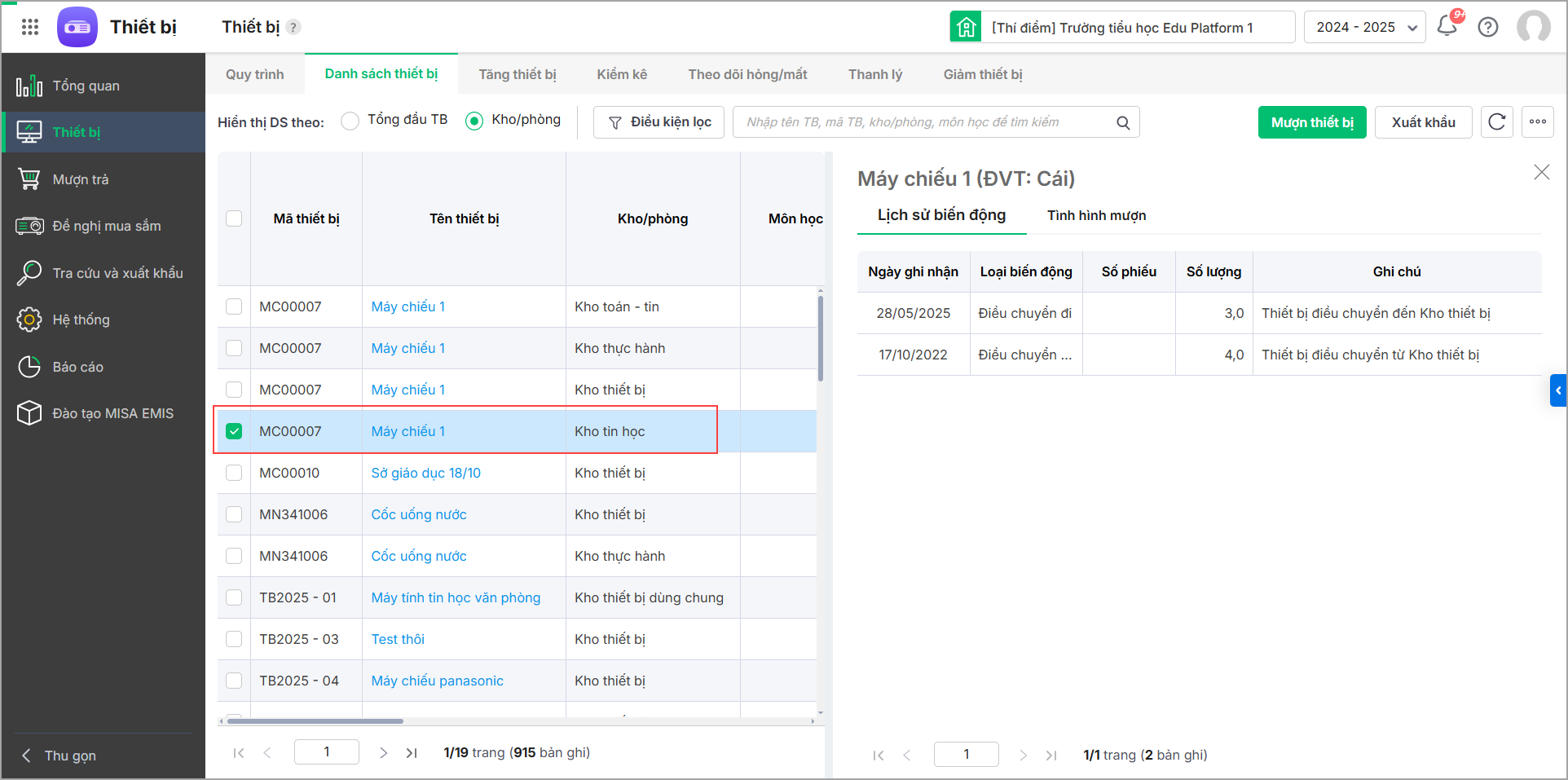Go to previous page of equipment list

[267, 753]
